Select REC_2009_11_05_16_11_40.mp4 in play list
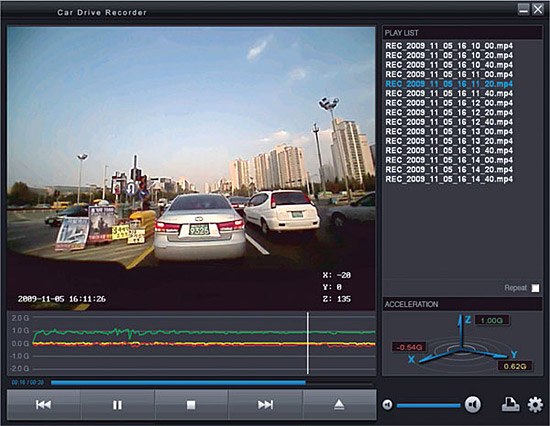This screenshot has width=550, height=426. tap(449, 93)
